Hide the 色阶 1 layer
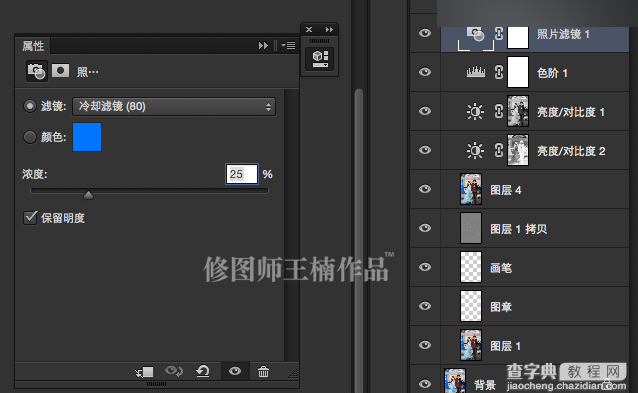638x393 pixels. [x=425, y=72]
